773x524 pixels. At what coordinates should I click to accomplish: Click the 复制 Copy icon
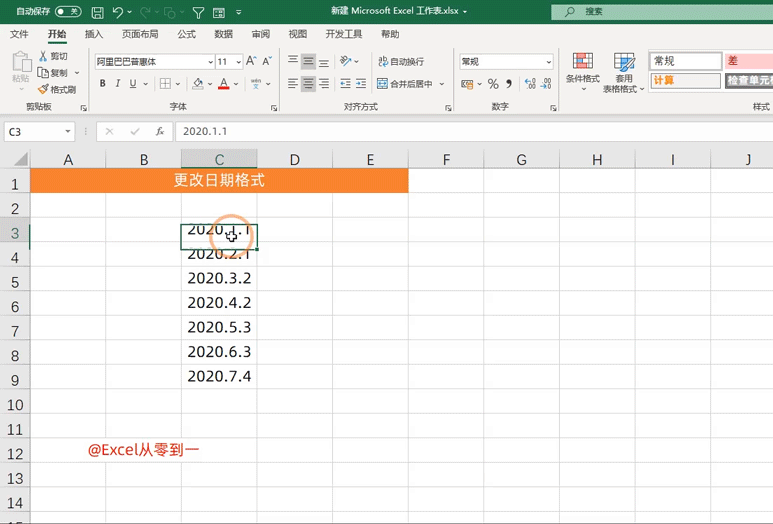pyautogui.click(x=43, y=72)
